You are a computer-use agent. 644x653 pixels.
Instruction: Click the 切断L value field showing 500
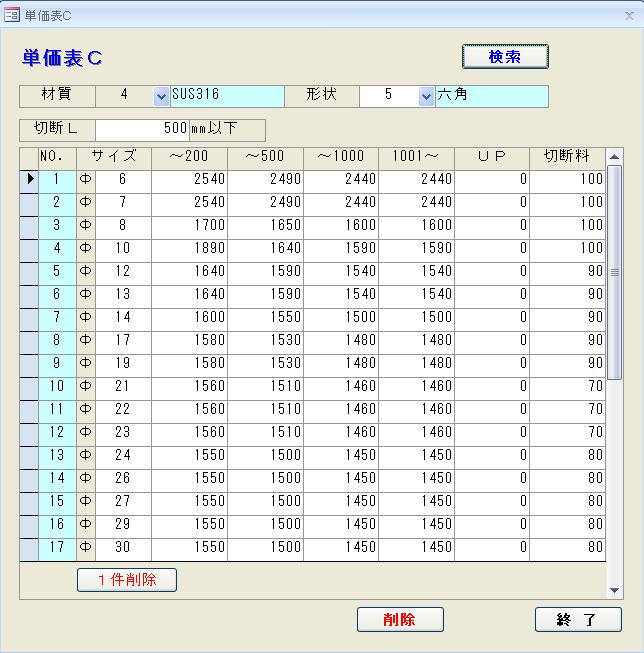[x=142, y=130]
